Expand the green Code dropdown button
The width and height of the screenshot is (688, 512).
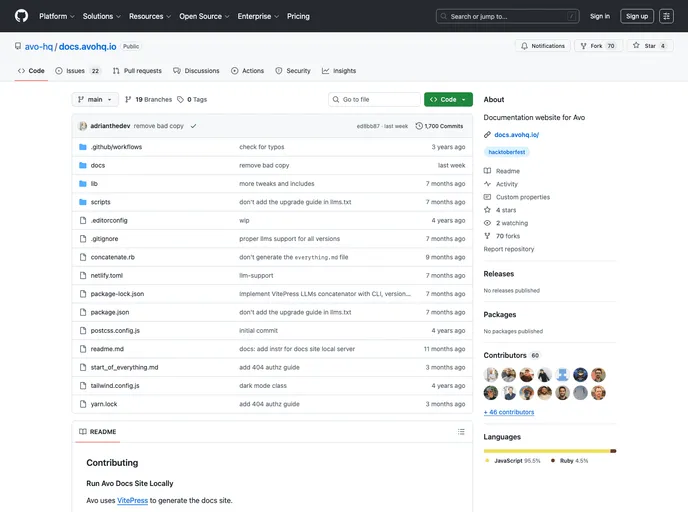tap(448, 100)
